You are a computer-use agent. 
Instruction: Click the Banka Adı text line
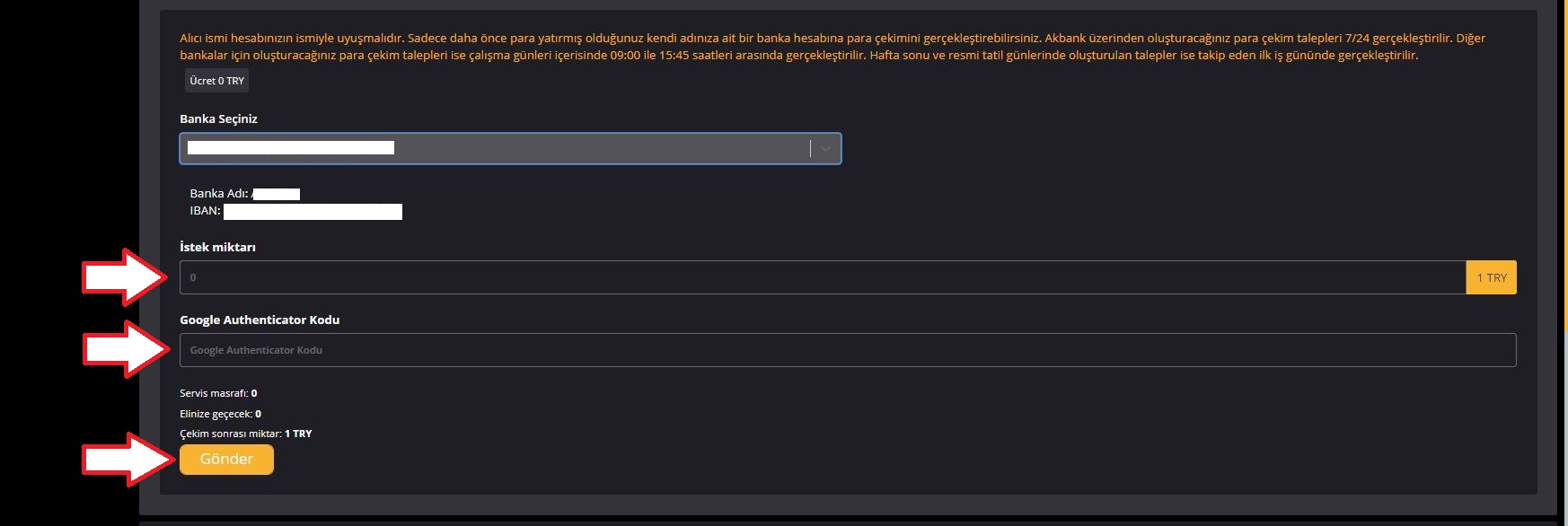pyautogui.click(x=219, y=194)
